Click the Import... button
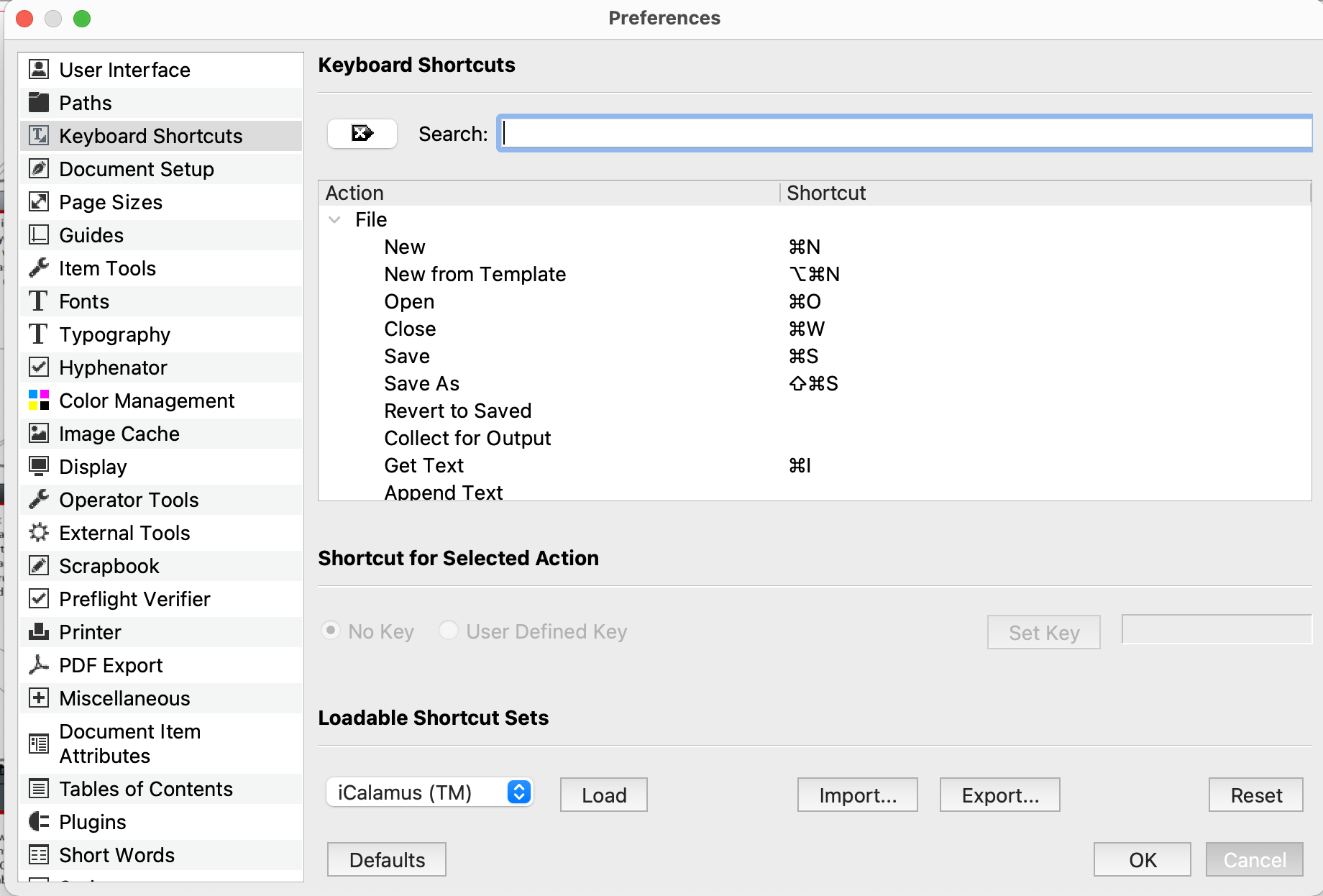 tap(857, 795)
